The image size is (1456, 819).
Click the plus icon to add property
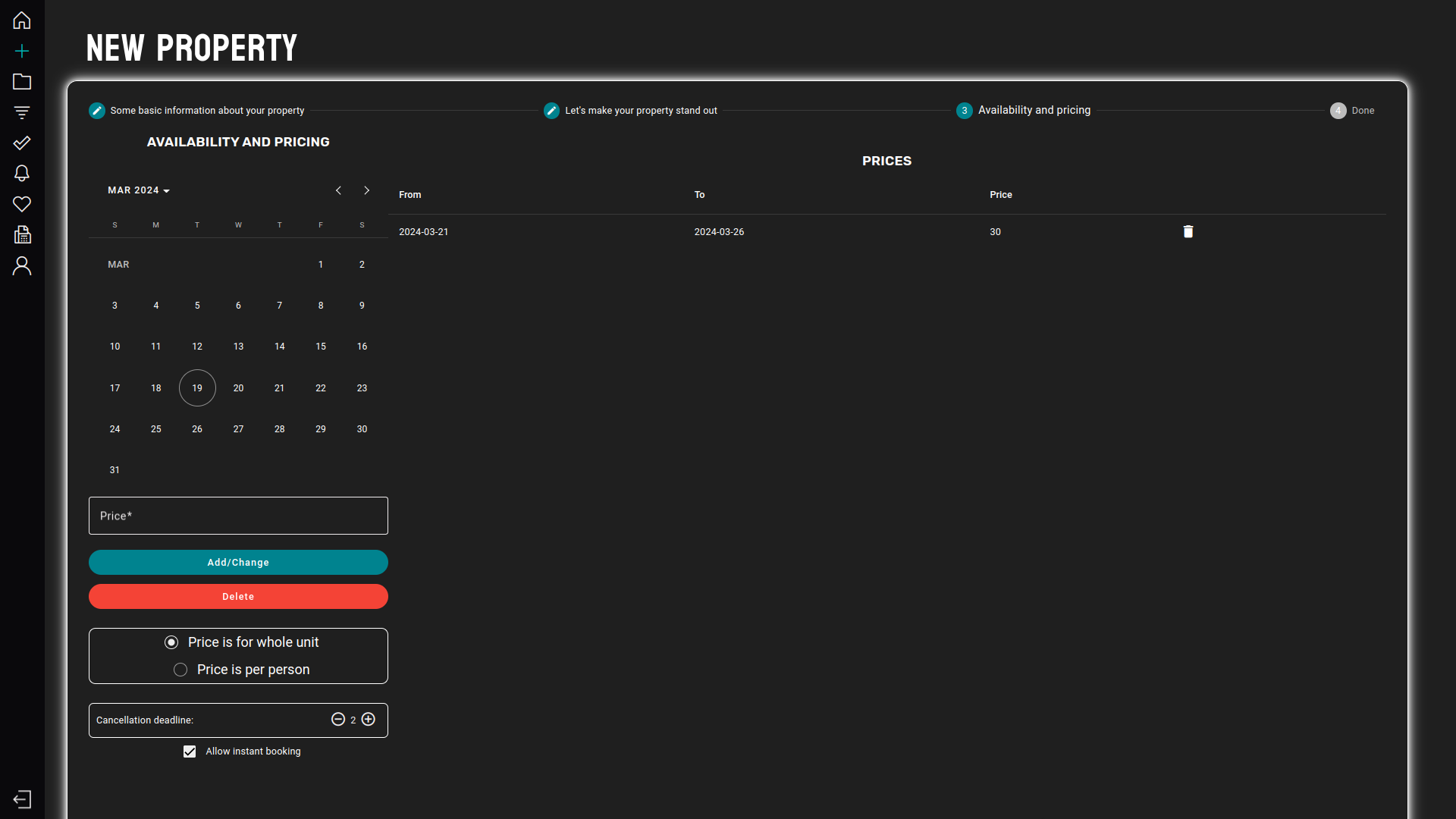click(x=22, y=52)
